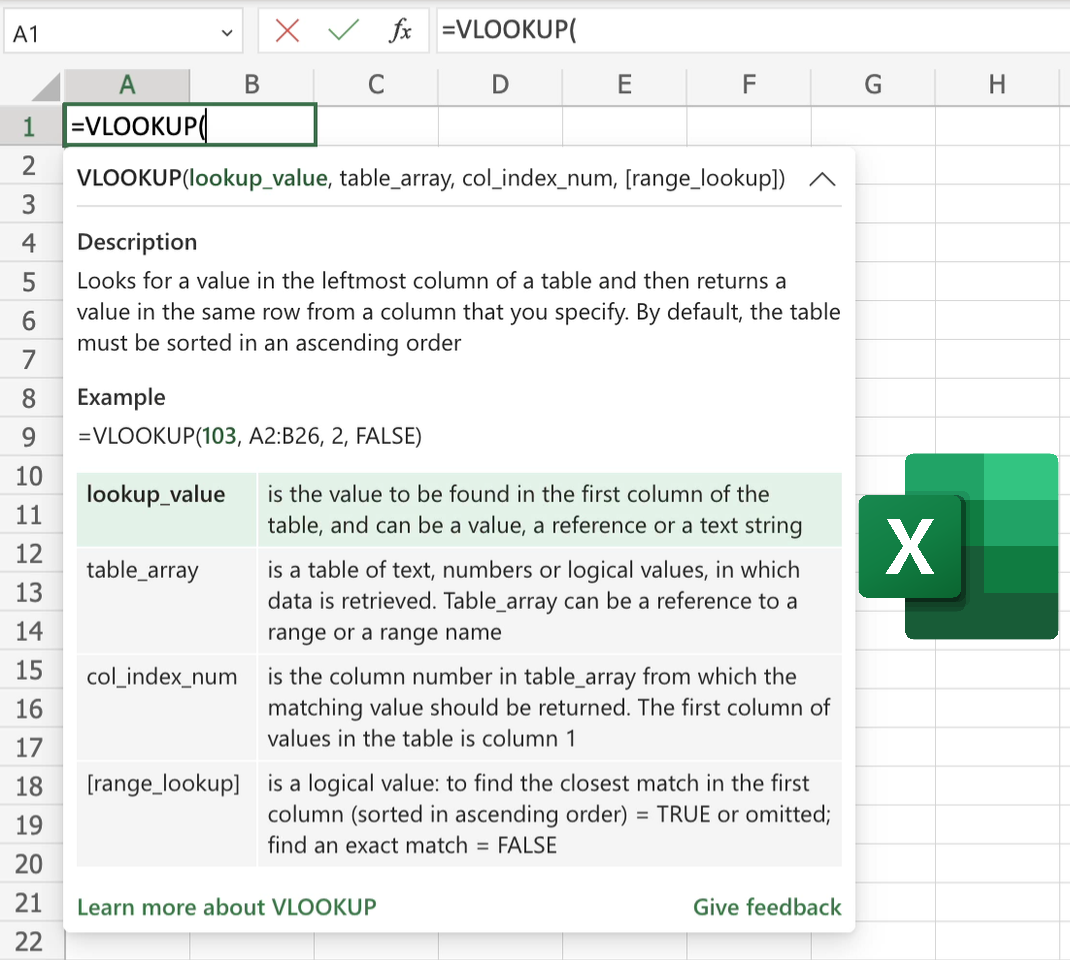Click the Give feedback link
The height and width of the screenshot is (960, 1070).
pyautogui.click(x=767, y=907)
